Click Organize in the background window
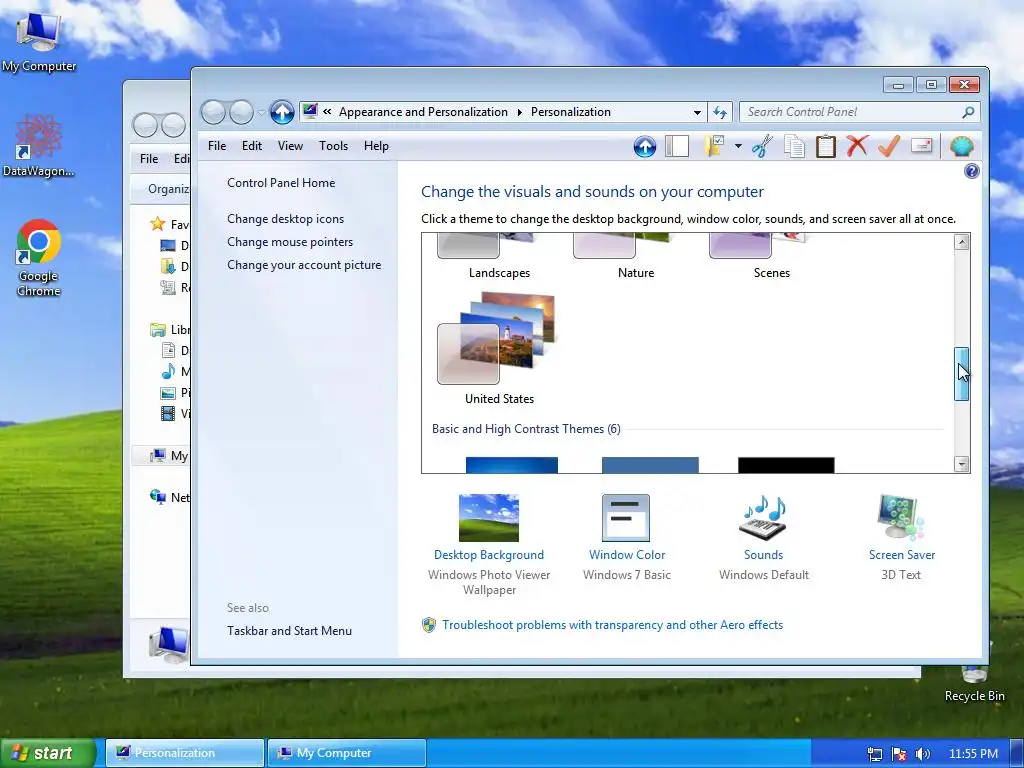The width and height of the screenshot is (1024, 768). (x=168, y=189)
